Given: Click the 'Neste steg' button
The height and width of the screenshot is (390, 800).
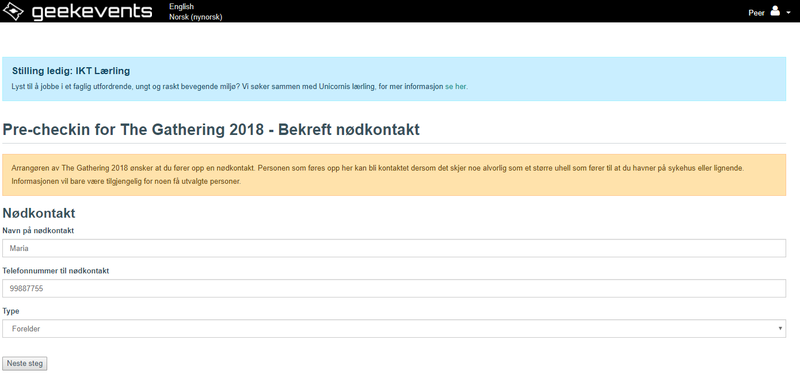Looking at the screenshot, I should pos(25,363).
